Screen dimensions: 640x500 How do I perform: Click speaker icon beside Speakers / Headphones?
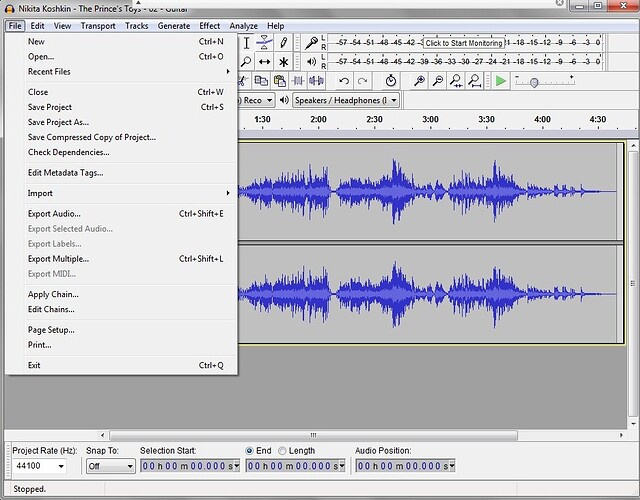coord(284,100)
